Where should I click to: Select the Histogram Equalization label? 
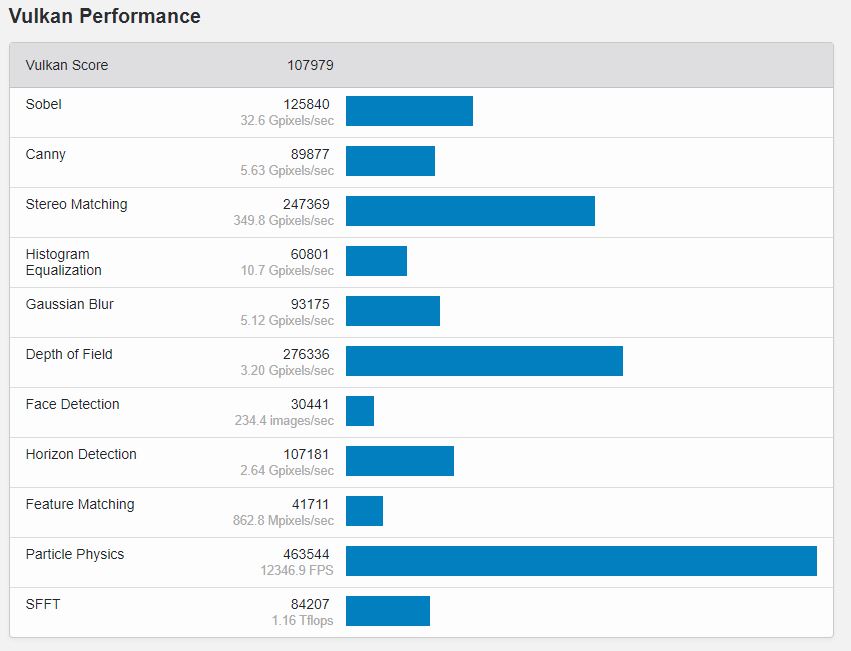point(64,262)
